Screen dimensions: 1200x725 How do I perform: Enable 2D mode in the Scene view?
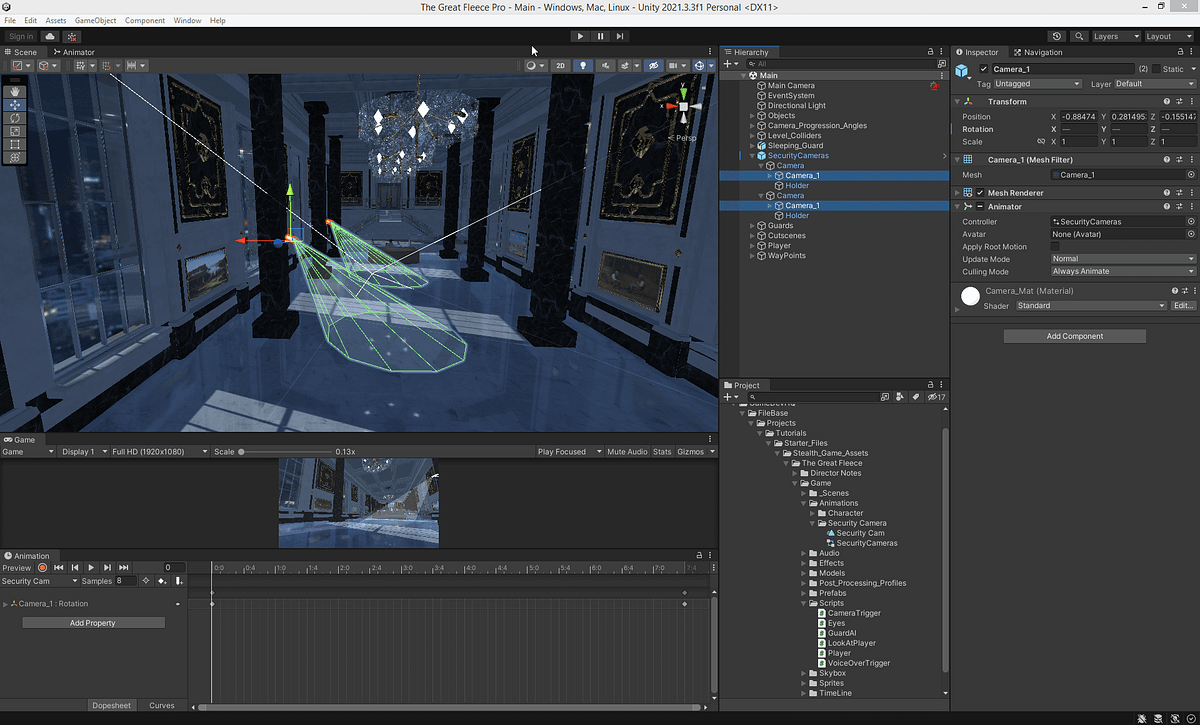click(x=560, y=65)
